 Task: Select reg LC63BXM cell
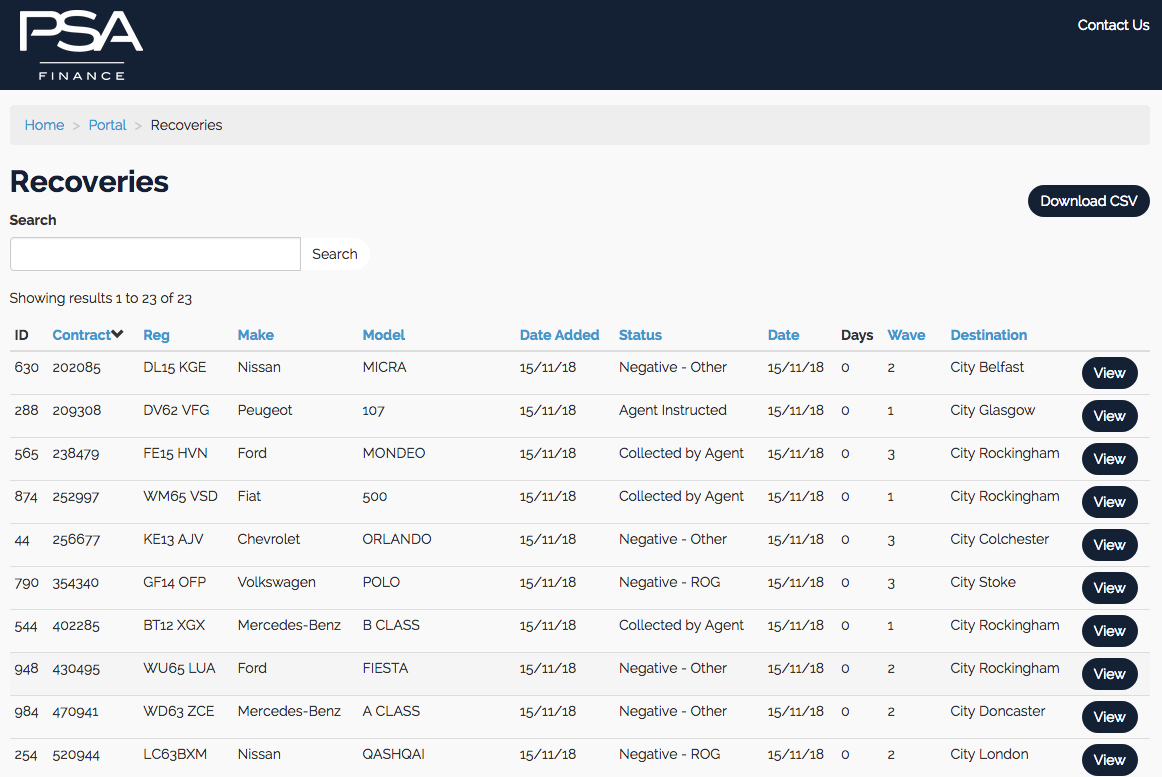tap(175, 754)
